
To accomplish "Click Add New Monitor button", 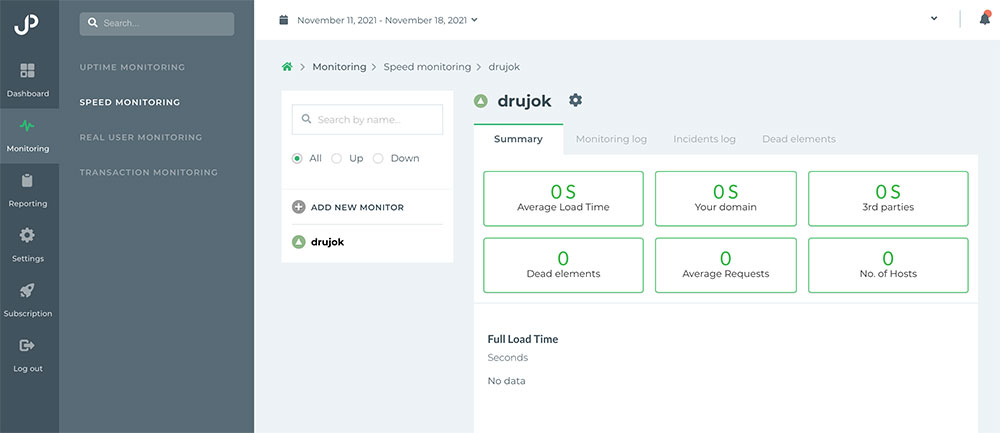I will tap(348, 207).
